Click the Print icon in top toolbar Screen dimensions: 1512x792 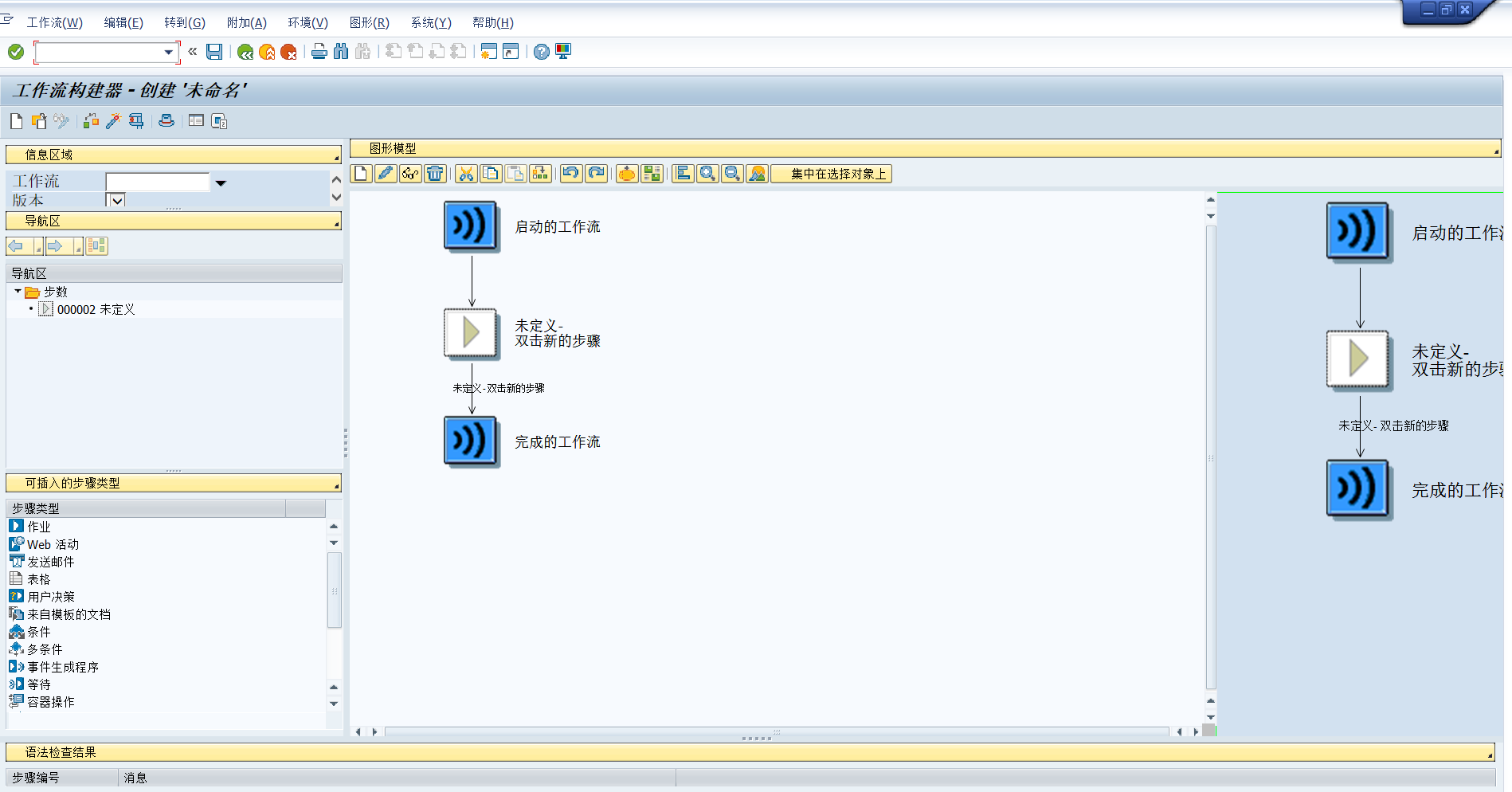pos(319,52)
